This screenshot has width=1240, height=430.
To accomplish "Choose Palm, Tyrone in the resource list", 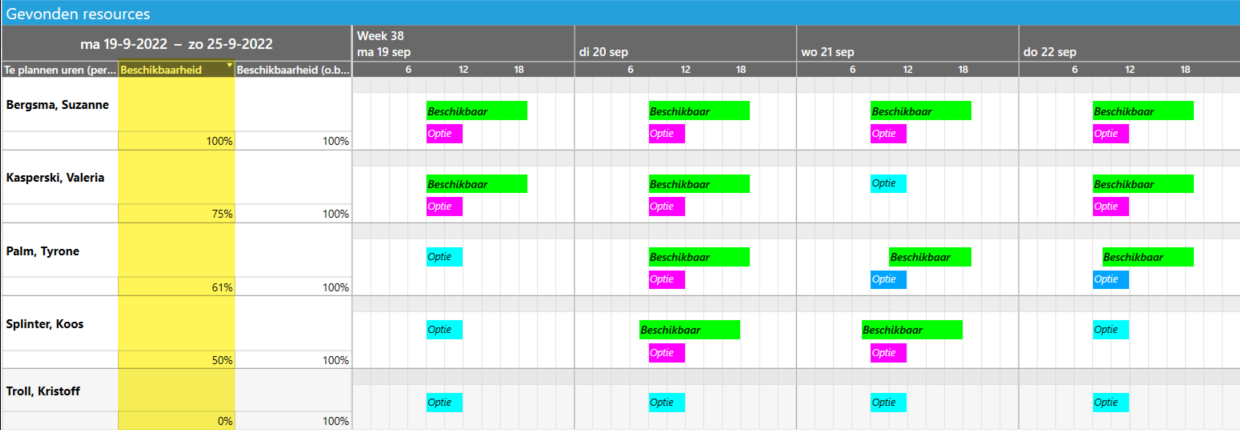I will (x=43, y=251).
